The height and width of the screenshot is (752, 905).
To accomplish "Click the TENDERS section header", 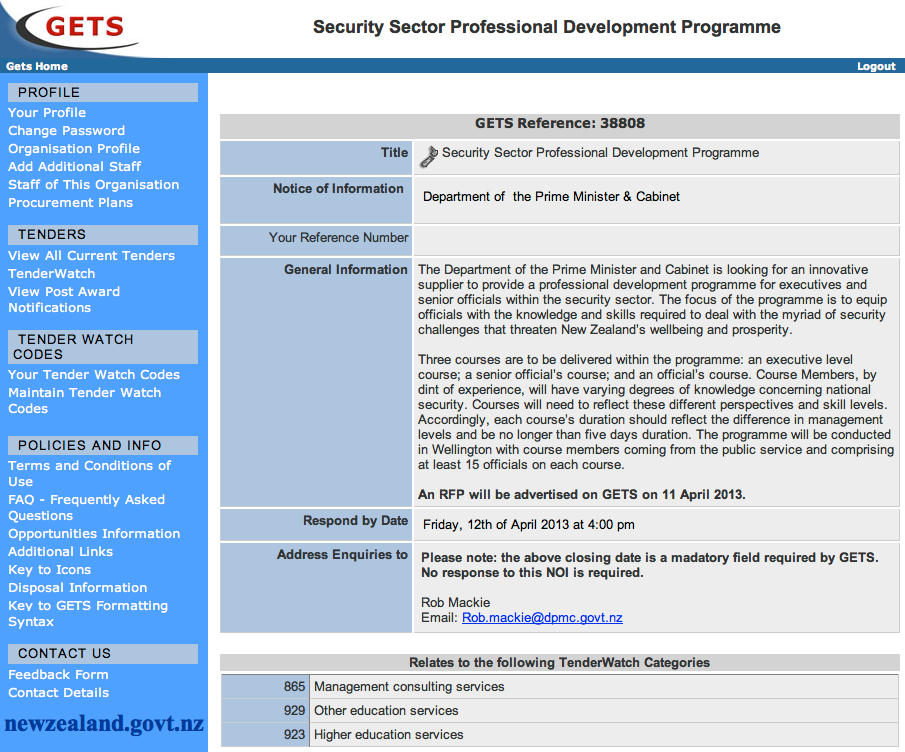I will coord(103,234).
